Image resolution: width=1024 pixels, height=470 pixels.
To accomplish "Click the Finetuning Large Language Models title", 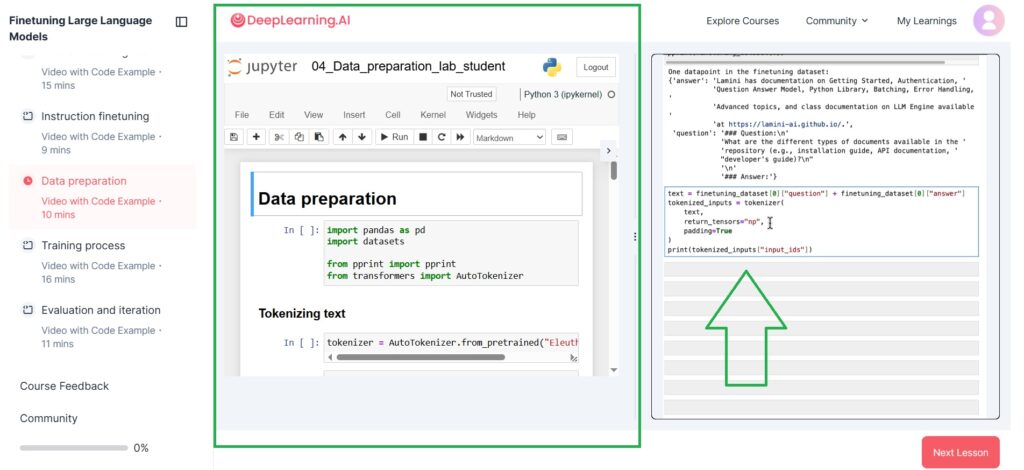I will point(80,29).
